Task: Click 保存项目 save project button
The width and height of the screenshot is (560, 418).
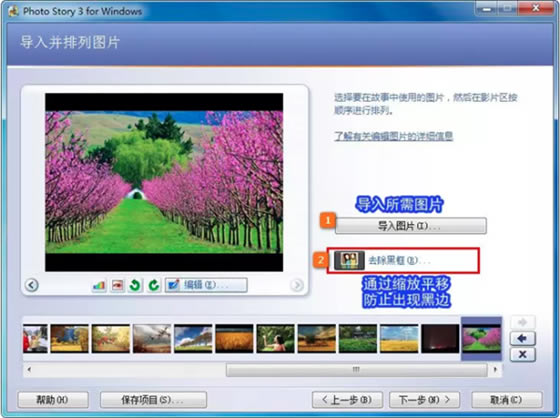Action: [x=153, y=400]
